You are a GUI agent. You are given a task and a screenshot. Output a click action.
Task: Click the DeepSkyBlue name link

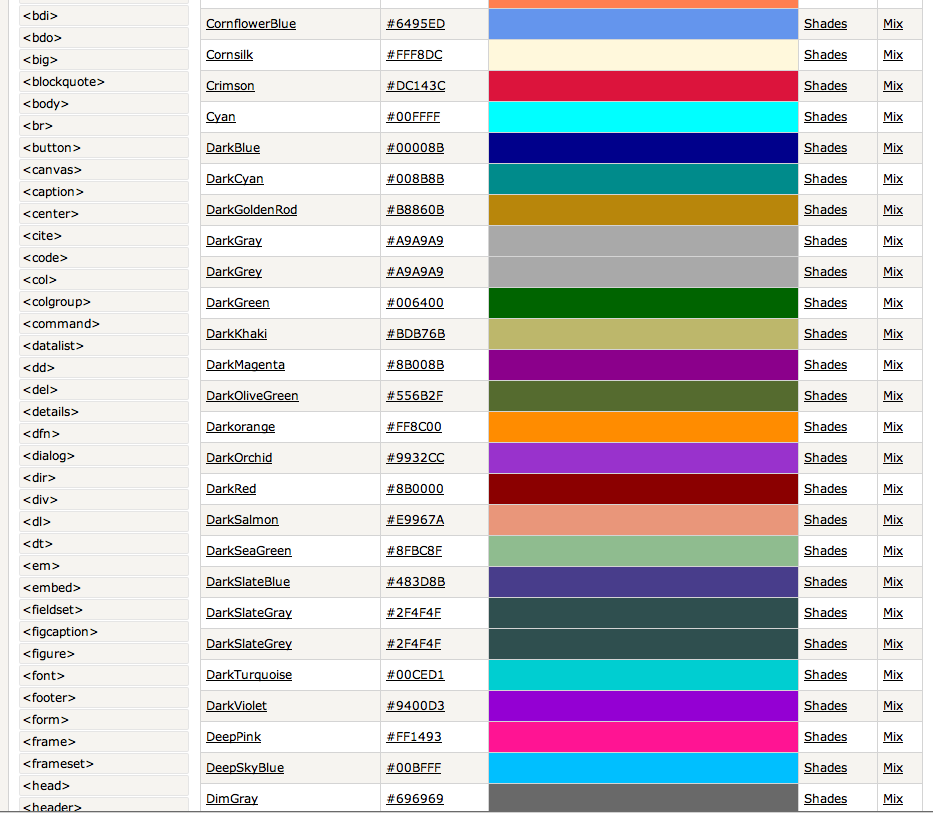click(x=245, y=768)
